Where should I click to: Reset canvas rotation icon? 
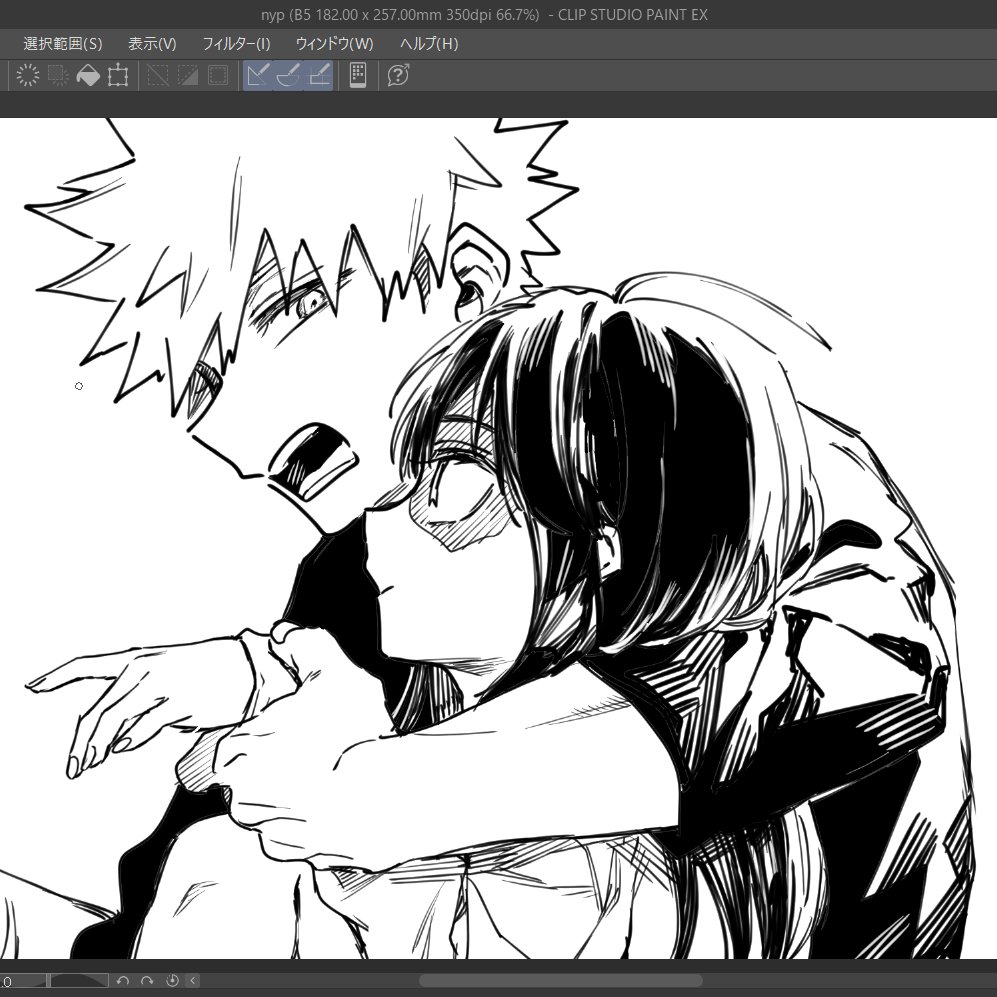coord(172,980)
